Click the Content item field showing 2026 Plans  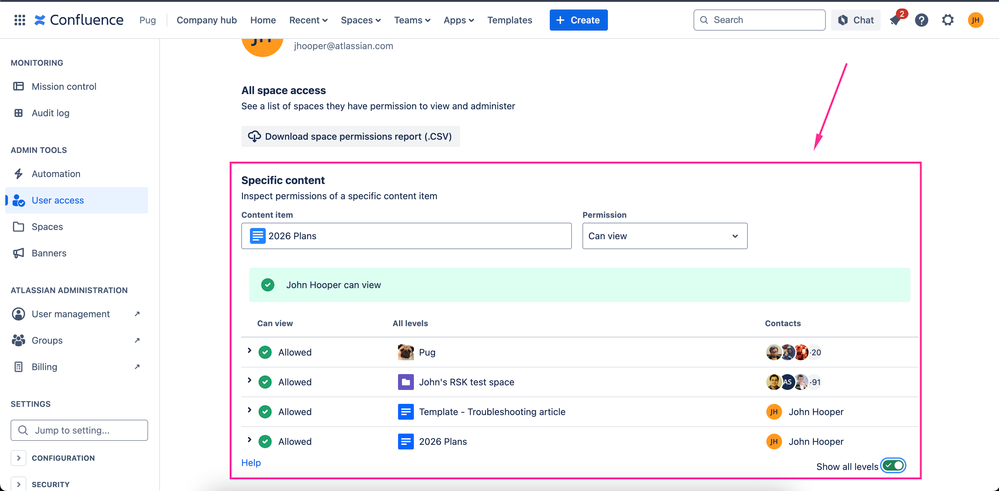click(x=406, y=236)
